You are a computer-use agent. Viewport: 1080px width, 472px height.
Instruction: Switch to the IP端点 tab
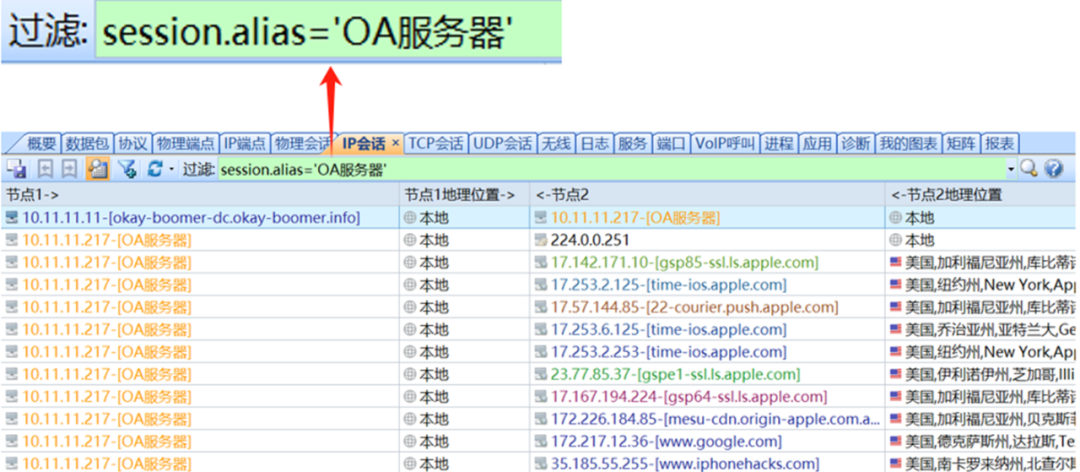[x=245, y=143]
